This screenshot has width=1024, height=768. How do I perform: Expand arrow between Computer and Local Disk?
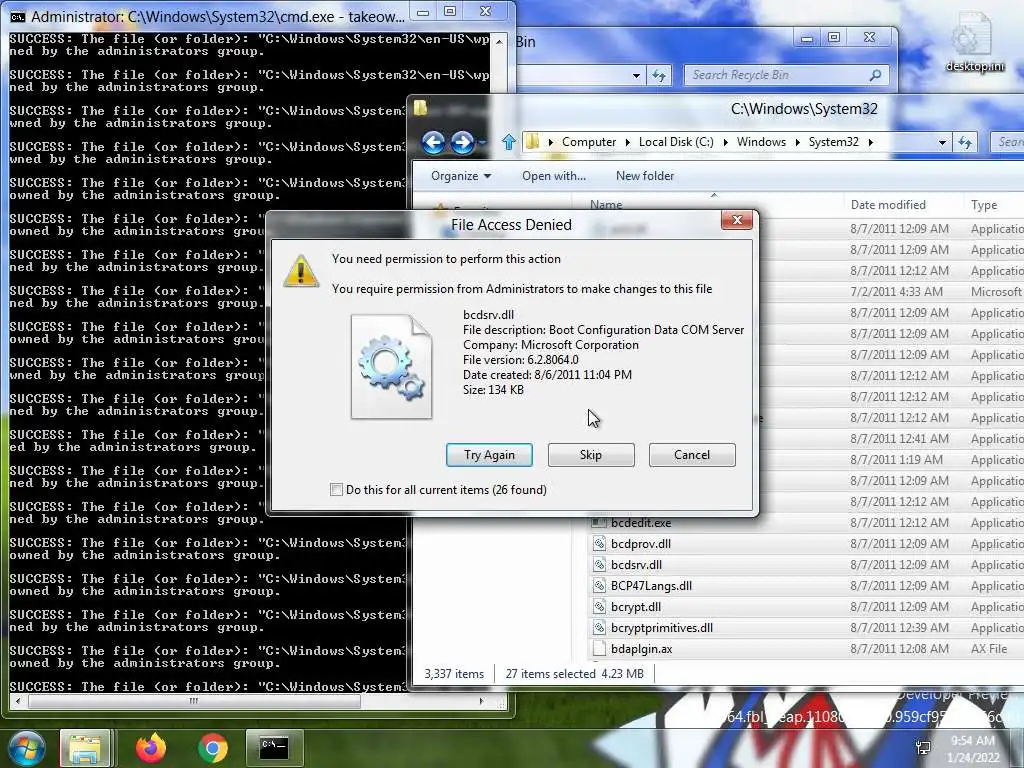(x=628, y=142)
